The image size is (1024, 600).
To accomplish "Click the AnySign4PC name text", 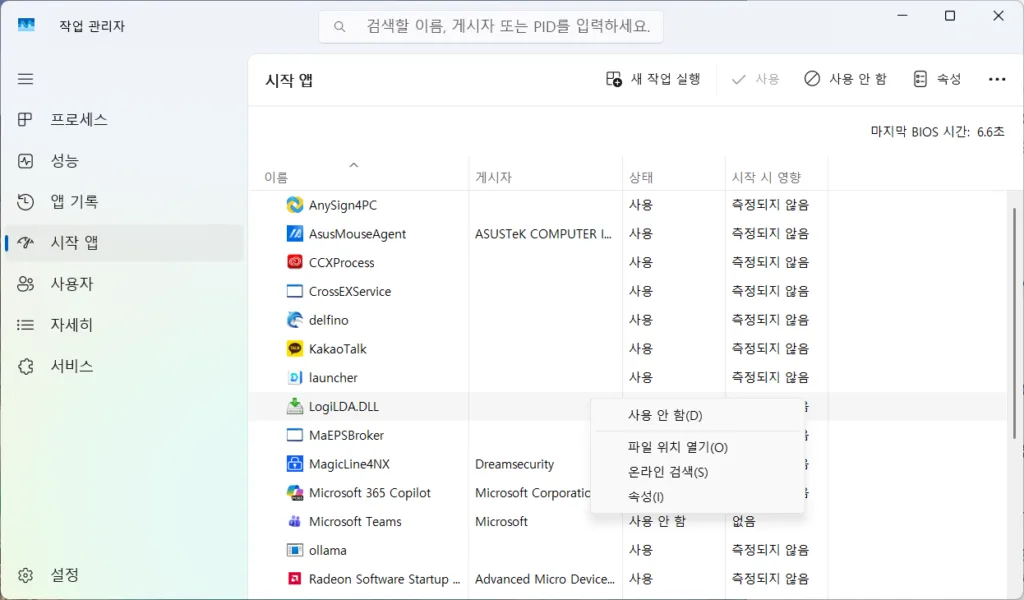I will coord(343,205).
